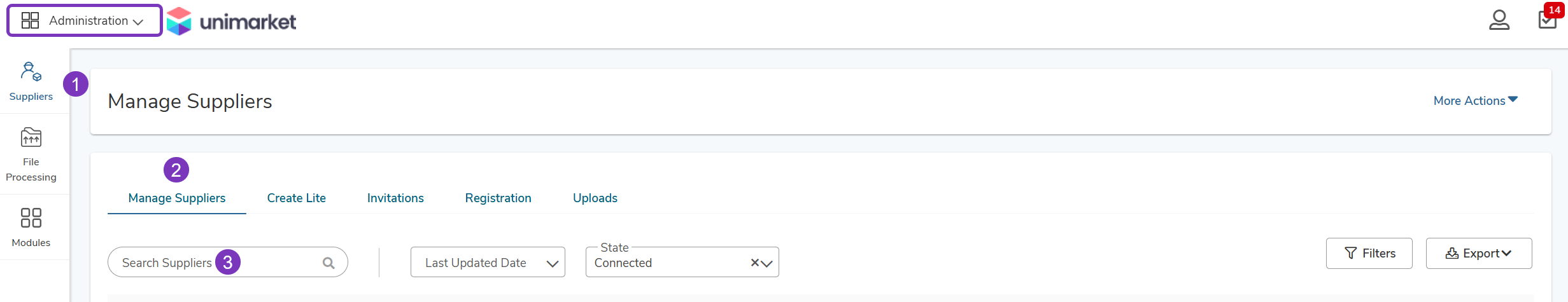This screenshot has width=1568, height=302.
Task: Focus the Search Suppliers field
Action: 227,262
